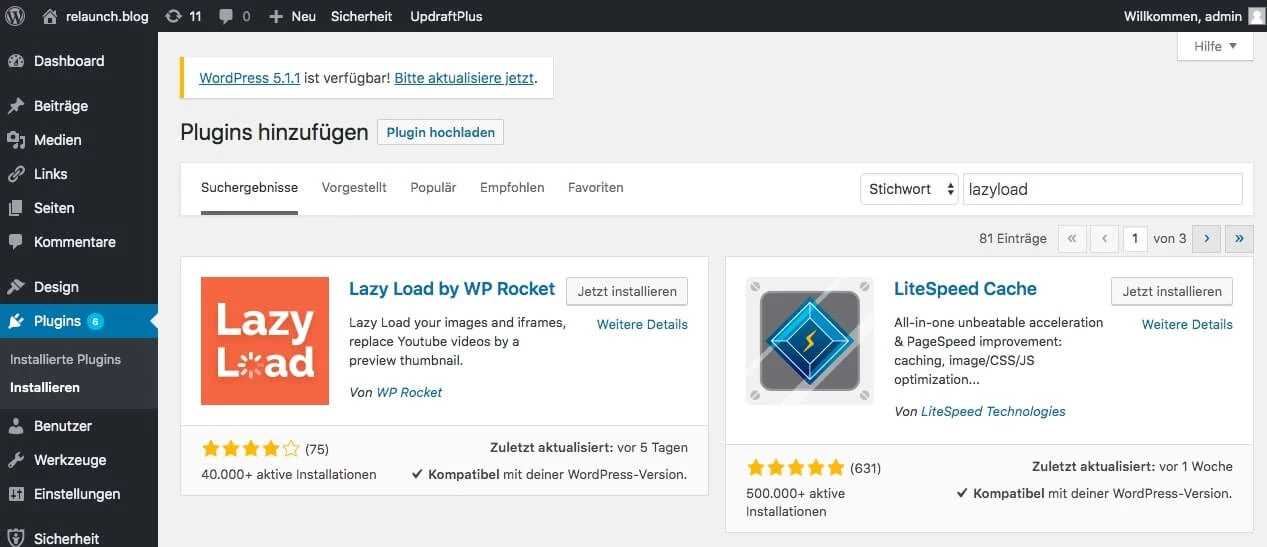Open Weitere Details for LiteSpeed Cache
This screenshot has height=547, width=1267.
click(x=1187, y=324)
